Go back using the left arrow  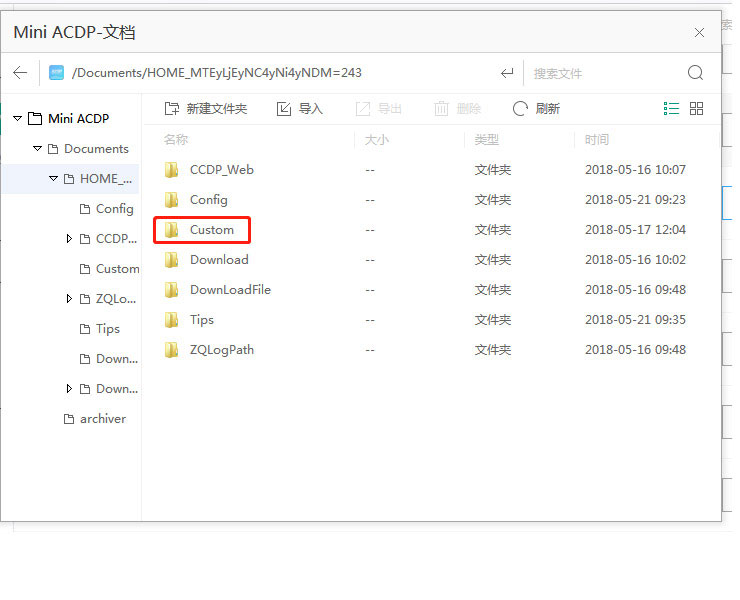tap(20, 73)
